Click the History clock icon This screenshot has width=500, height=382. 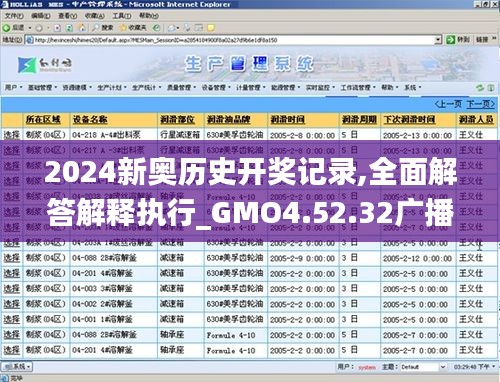[156, 28]
